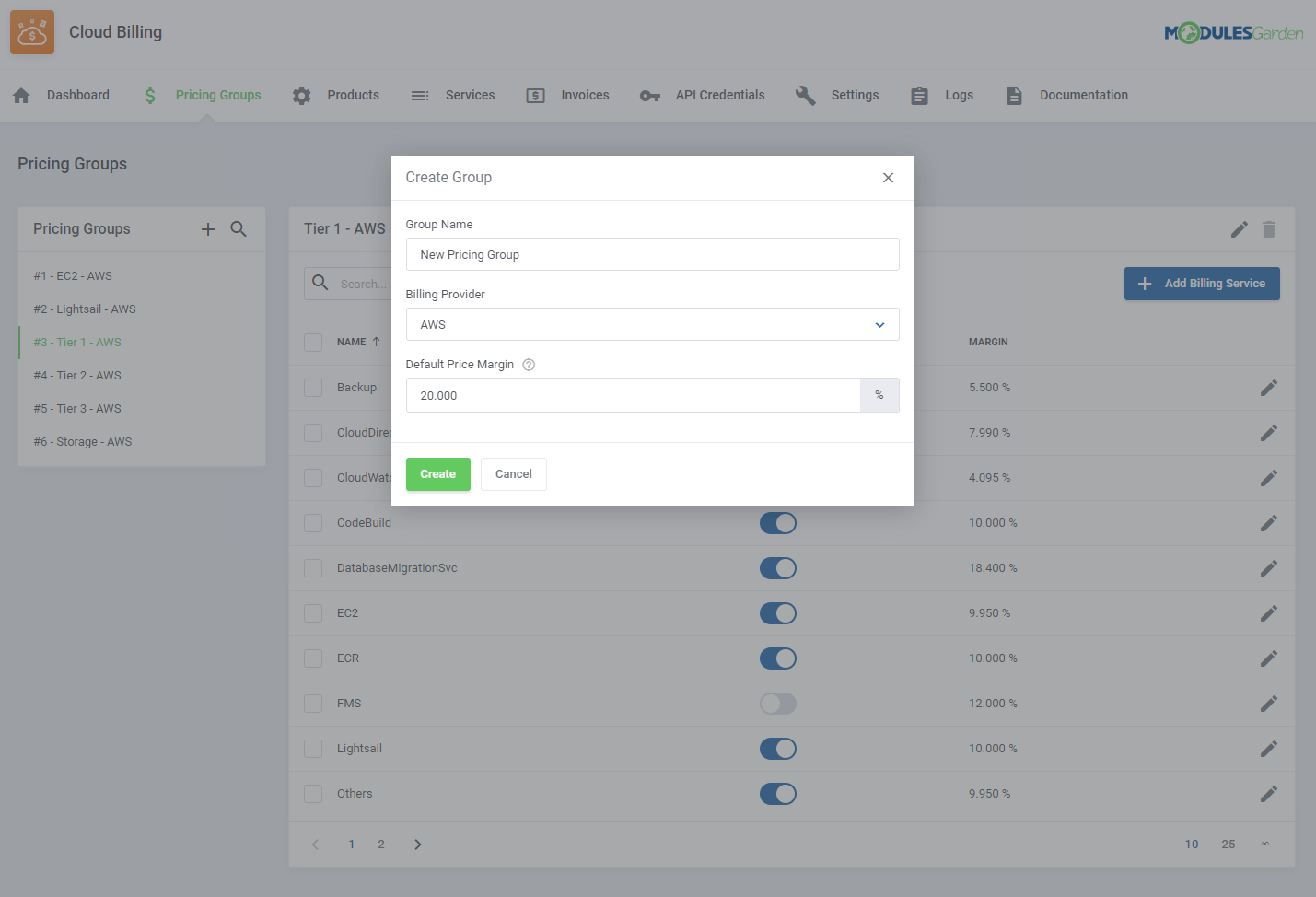Toggle the ECR service switch
This screenshot has height=897, width=1316.
coord(778,658)
